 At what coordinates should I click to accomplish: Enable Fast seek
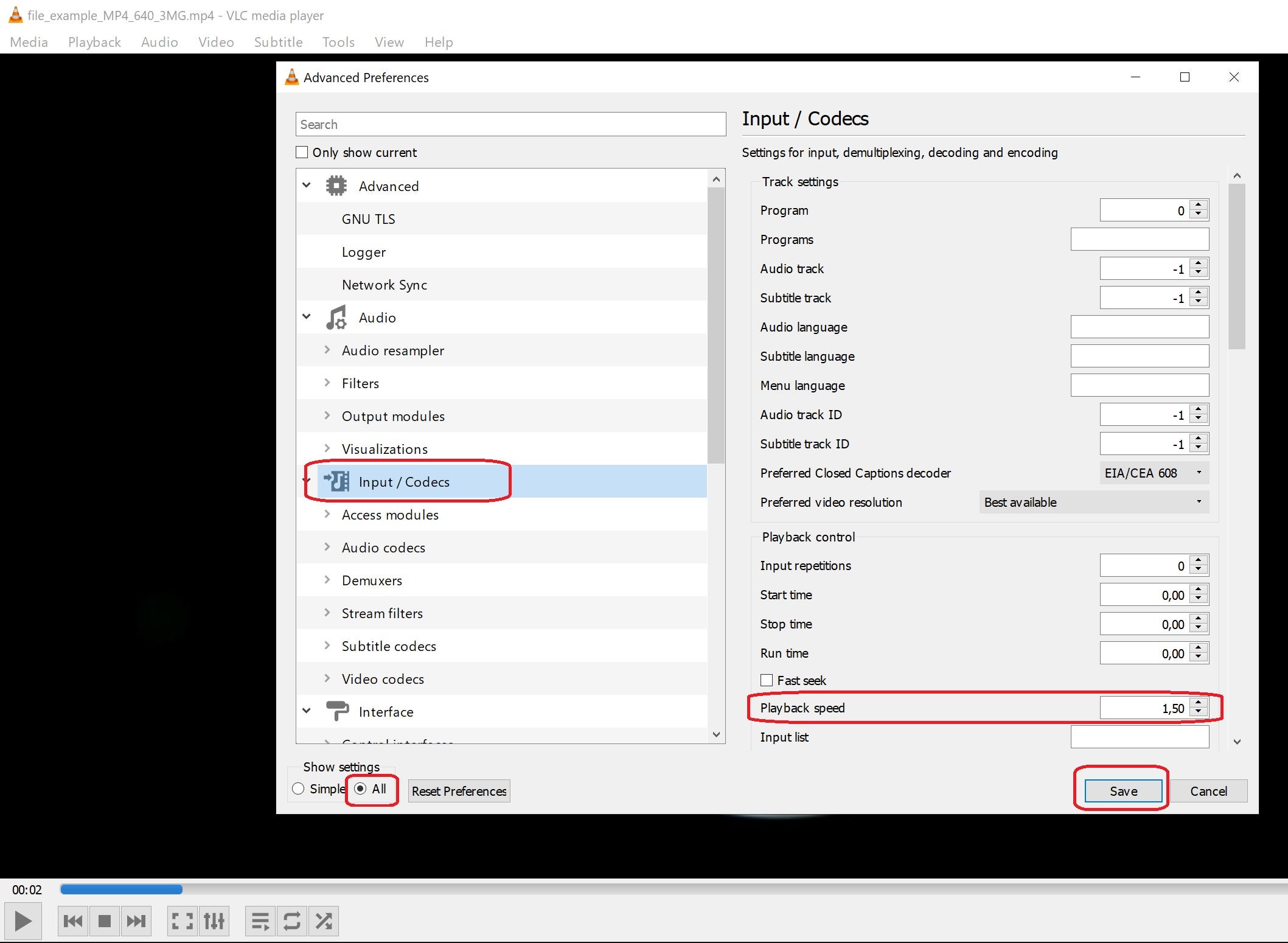766,680
